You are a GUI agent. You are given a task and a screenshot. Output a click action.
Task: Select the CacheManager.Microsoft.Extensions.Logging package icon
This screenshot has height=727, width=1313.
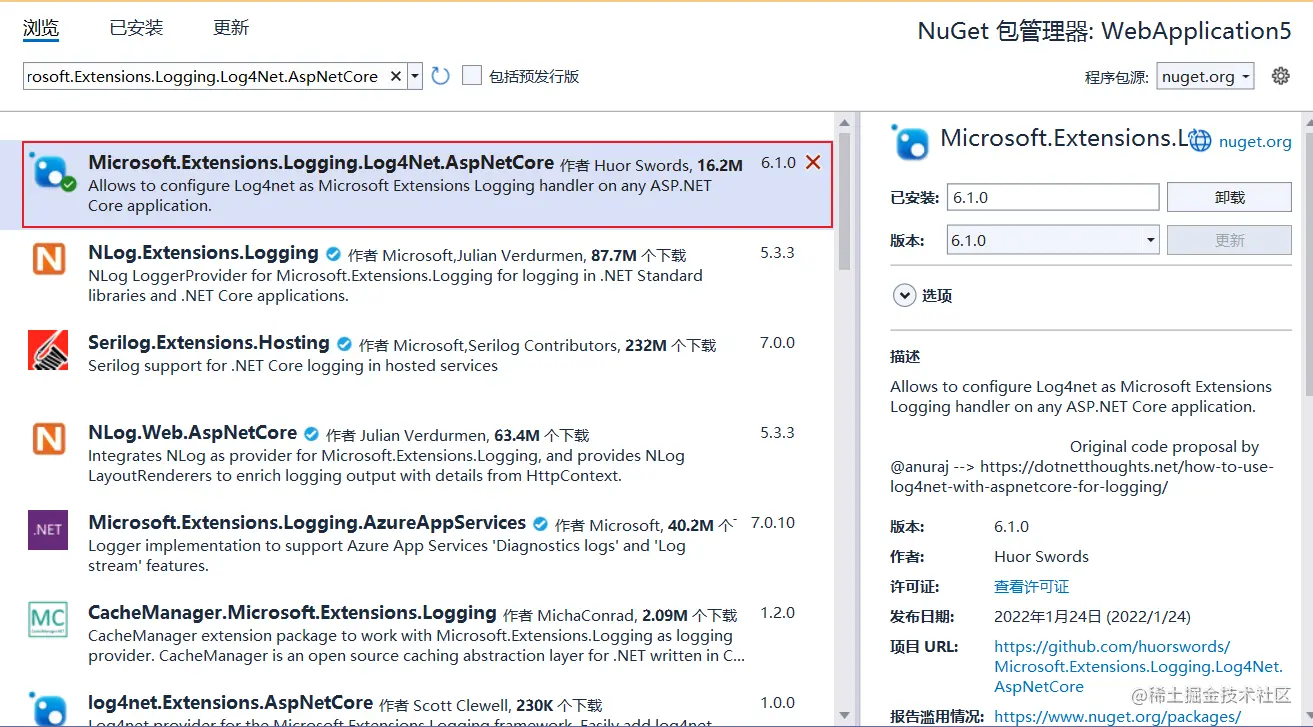[x=48, y=620]
